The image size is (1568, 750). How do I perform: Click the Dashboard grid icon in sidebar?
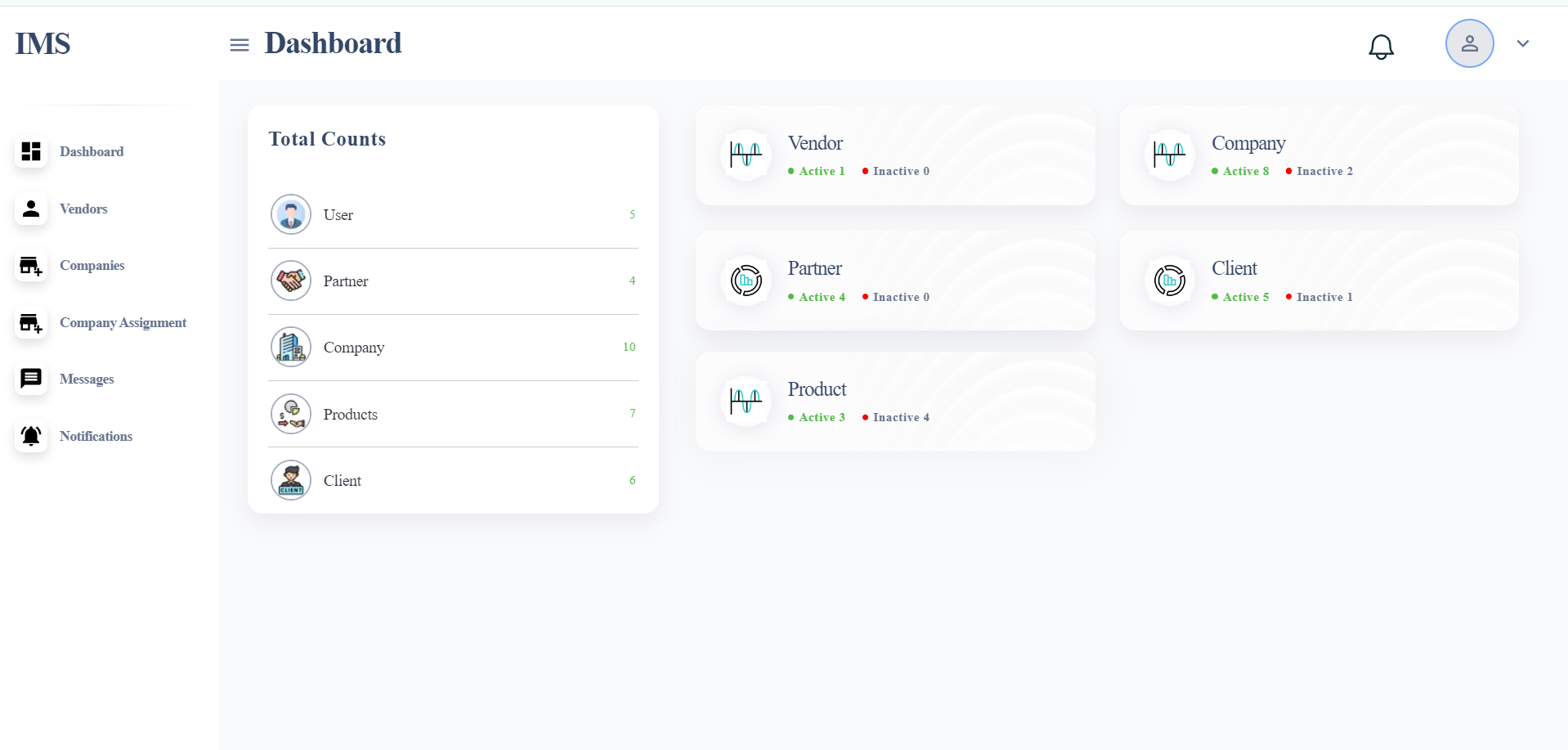pos(31,151)
